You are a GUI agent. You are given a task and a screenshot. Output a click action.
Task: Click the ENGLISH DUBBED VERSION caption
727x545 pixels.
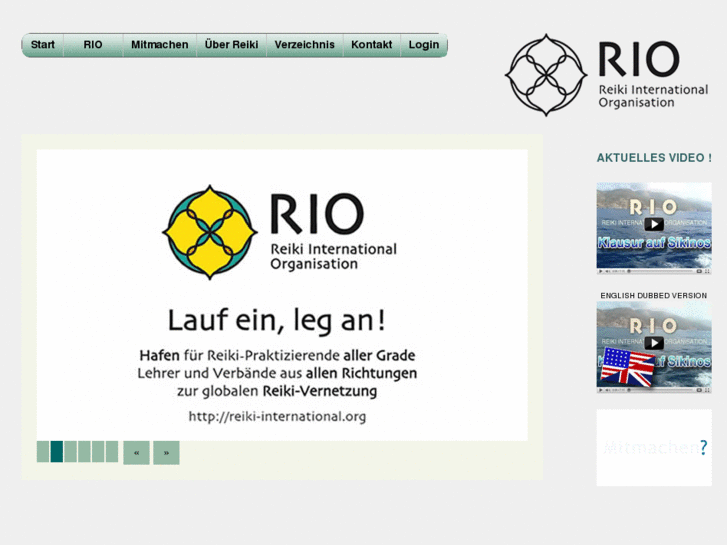click(654, 295)
